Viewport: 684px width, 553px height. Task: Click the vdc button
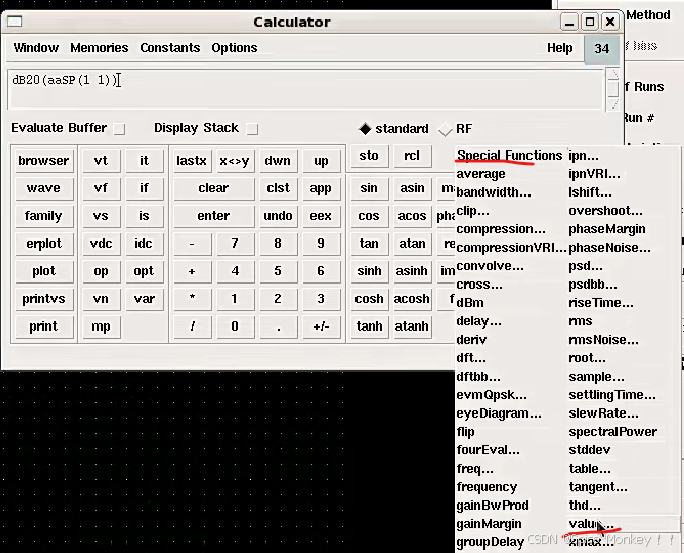101,243
